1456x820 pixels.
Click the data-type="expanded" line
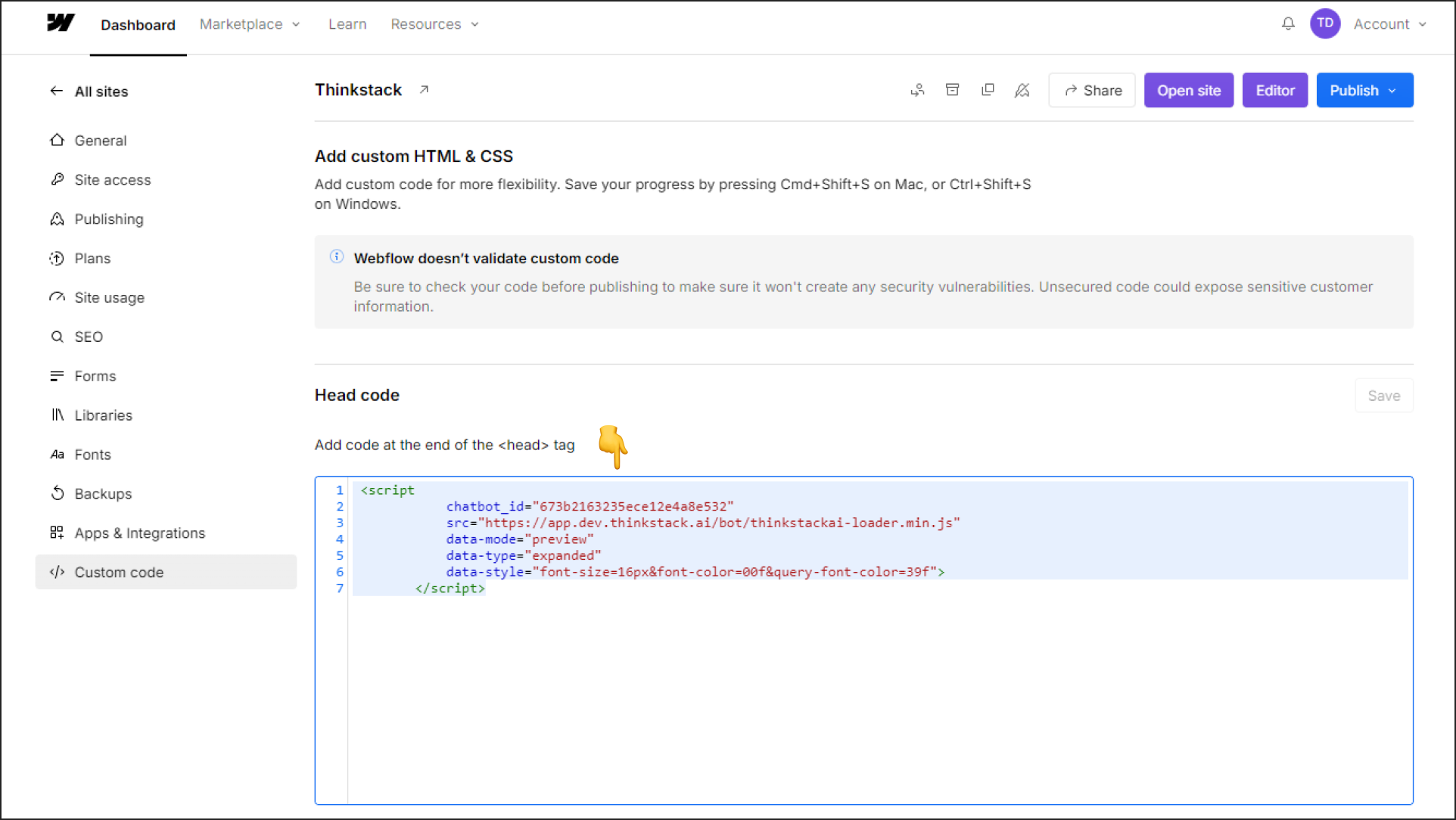point(523,555)
